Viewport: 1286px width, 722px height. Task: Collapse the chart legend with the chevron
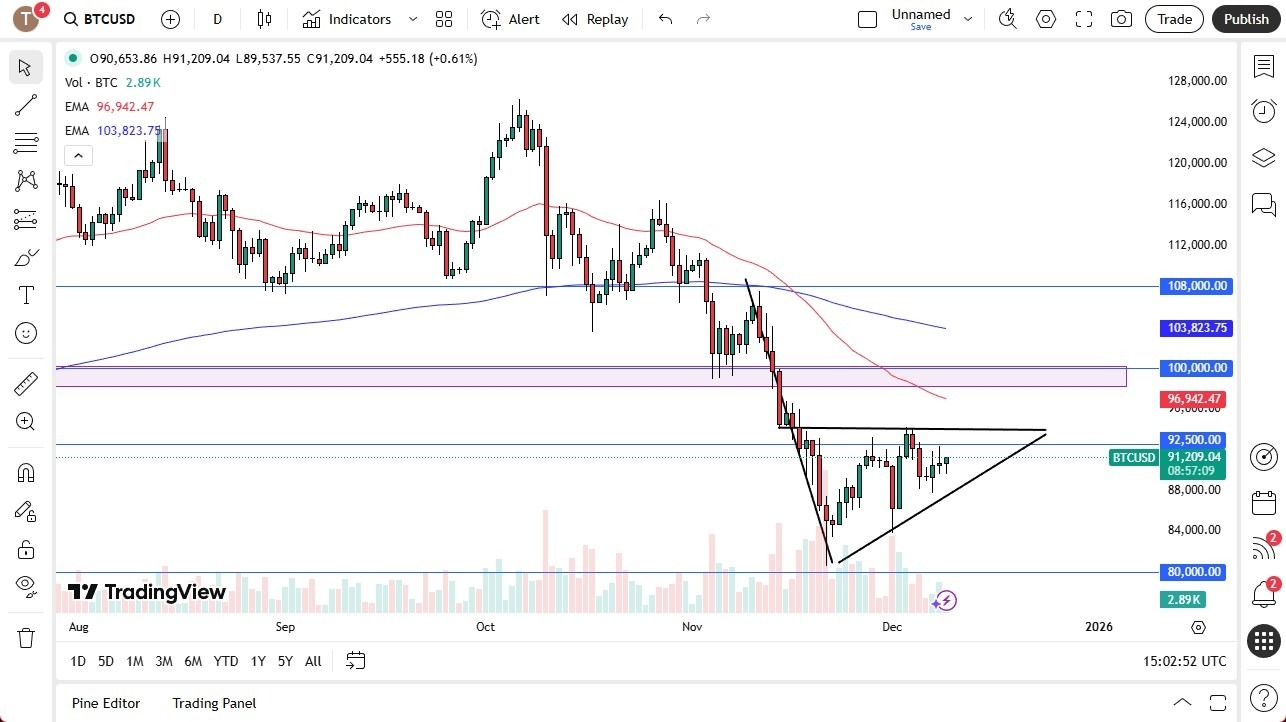(78, 155)
